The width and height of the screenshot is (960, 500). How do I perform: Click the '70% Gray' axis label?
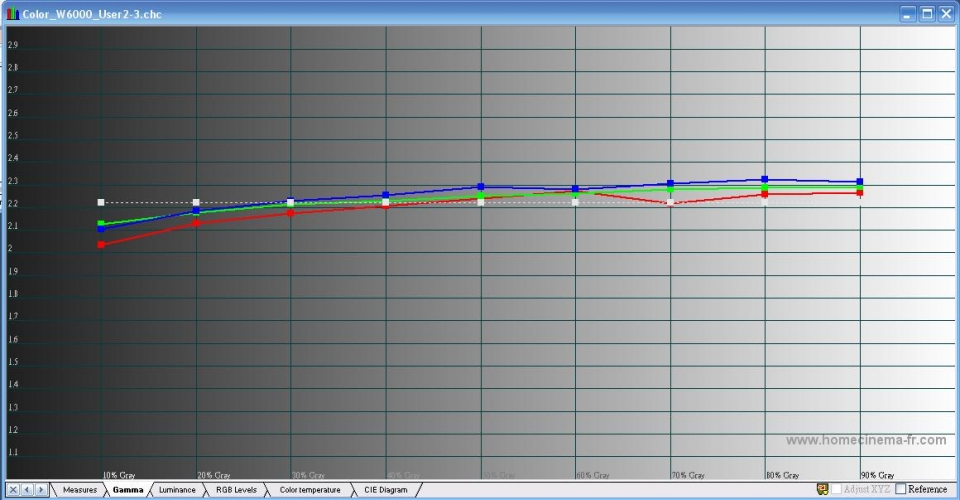click(x=688, y=475)
